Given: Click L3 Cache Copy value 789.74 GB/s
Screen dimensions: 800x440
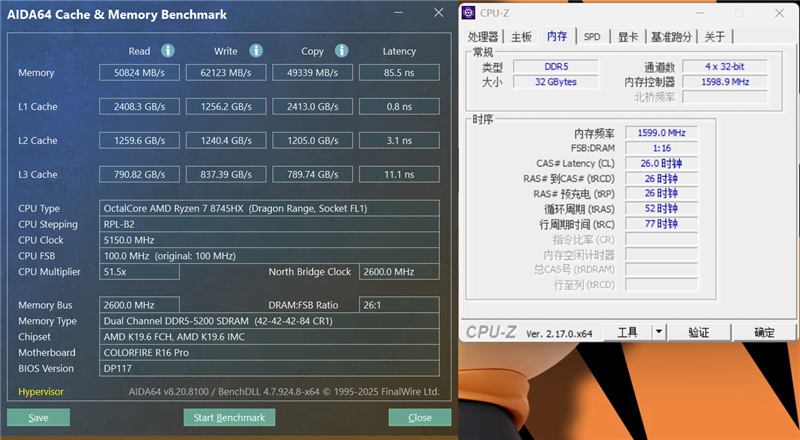Looking at the screenshot, I should (312, 174).
